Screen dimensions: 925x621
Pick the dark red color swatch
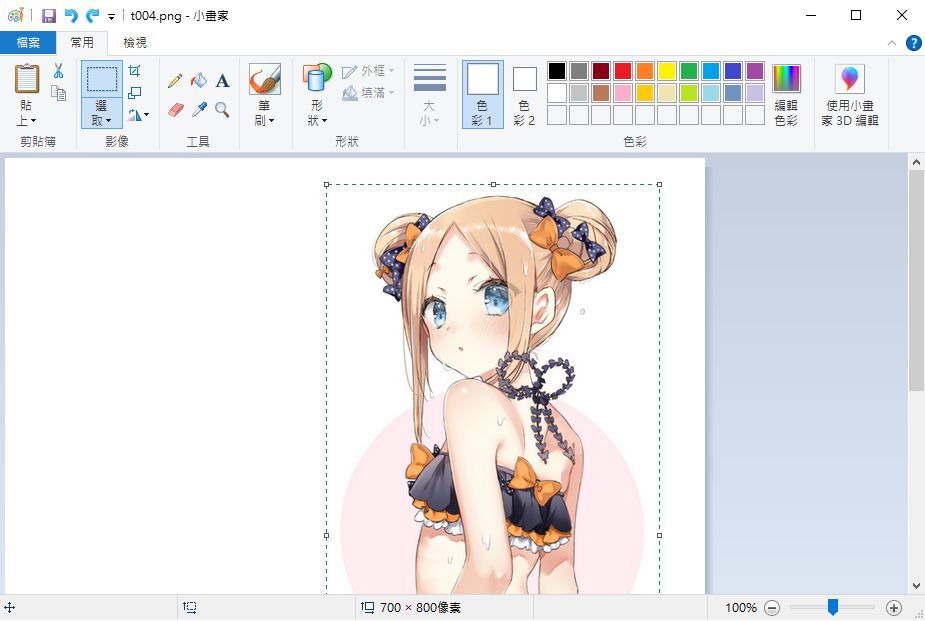[601, 71]
